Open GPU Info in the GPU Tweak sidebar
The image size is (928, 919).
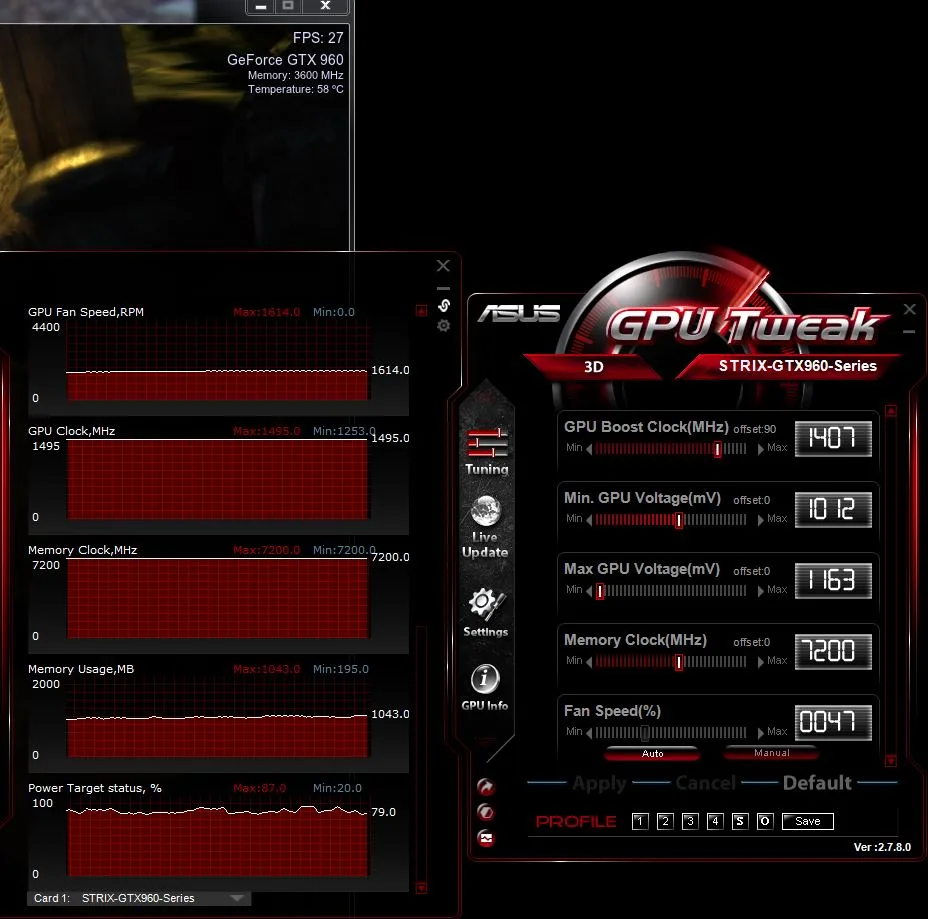point(485,688)
